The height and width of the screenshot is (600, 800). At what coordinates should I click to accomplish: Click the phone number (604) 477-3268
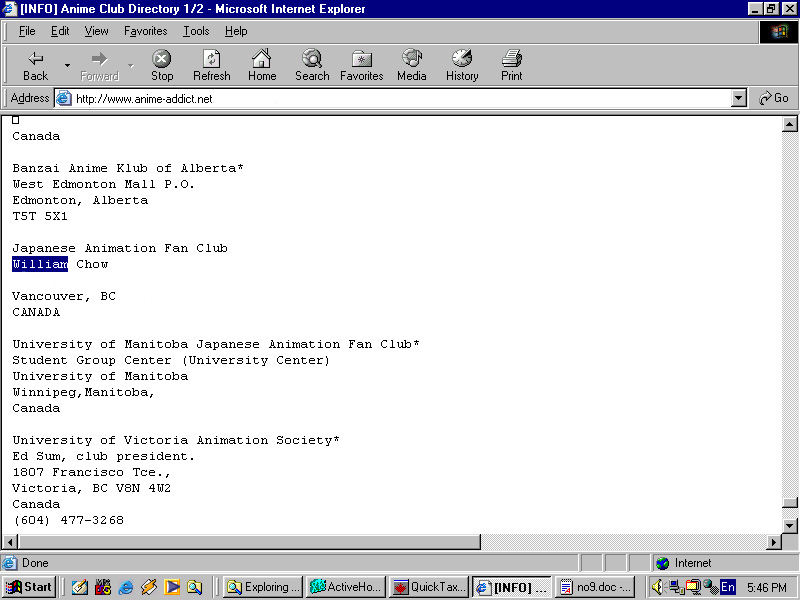(68, 520)
